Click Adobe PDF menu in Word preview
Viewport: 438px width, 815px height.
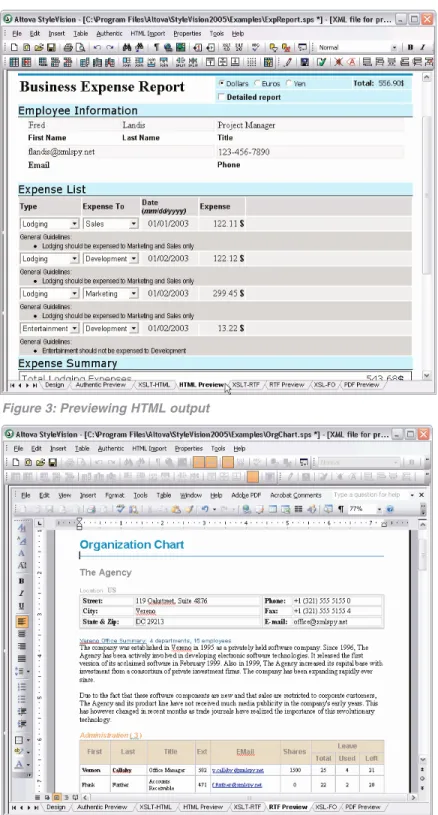point(246,495)
